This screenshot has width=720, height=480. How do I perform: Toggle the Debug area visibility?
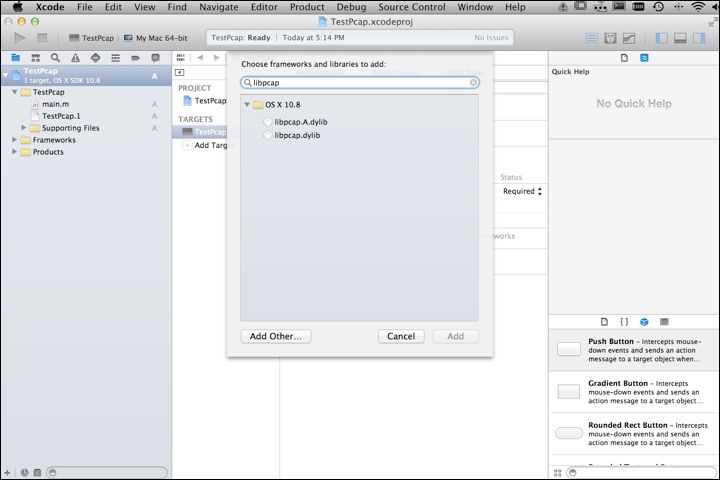[x=680, y=38]
